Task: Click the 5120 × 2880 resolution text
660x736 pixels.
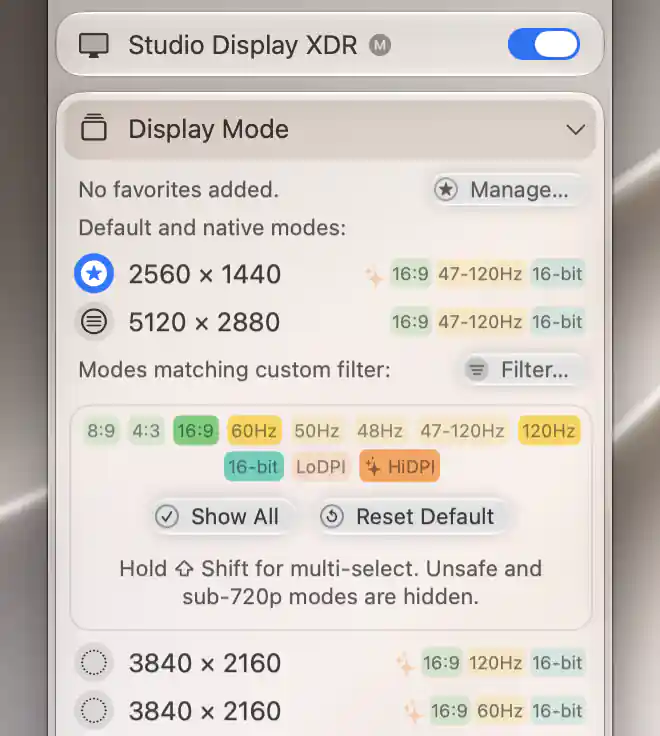Action: click(x=204, y=322)
